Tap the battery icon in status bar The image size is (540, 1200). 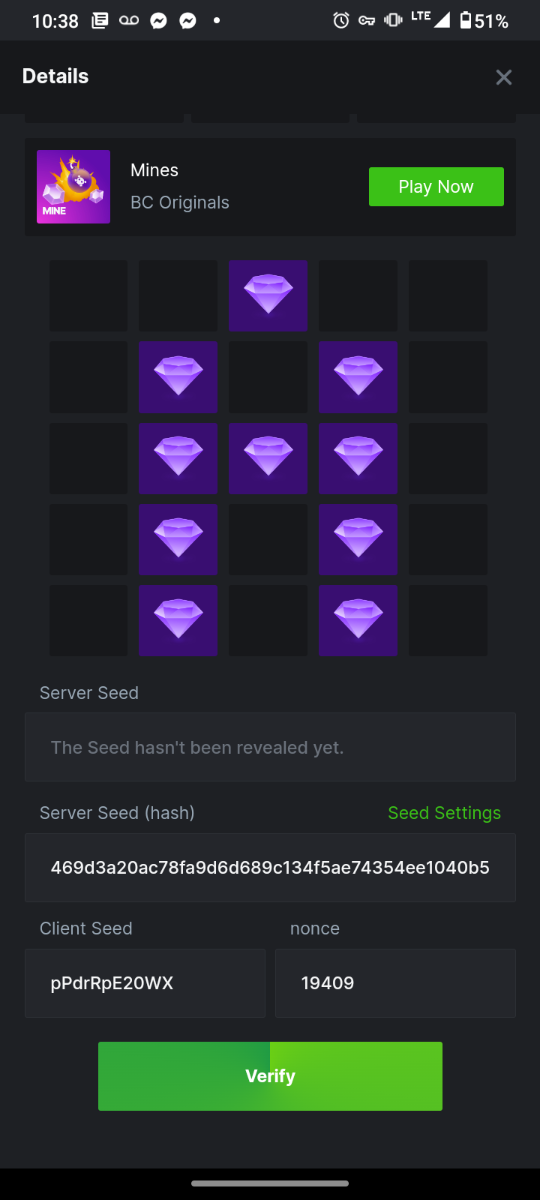click(465, 21)
